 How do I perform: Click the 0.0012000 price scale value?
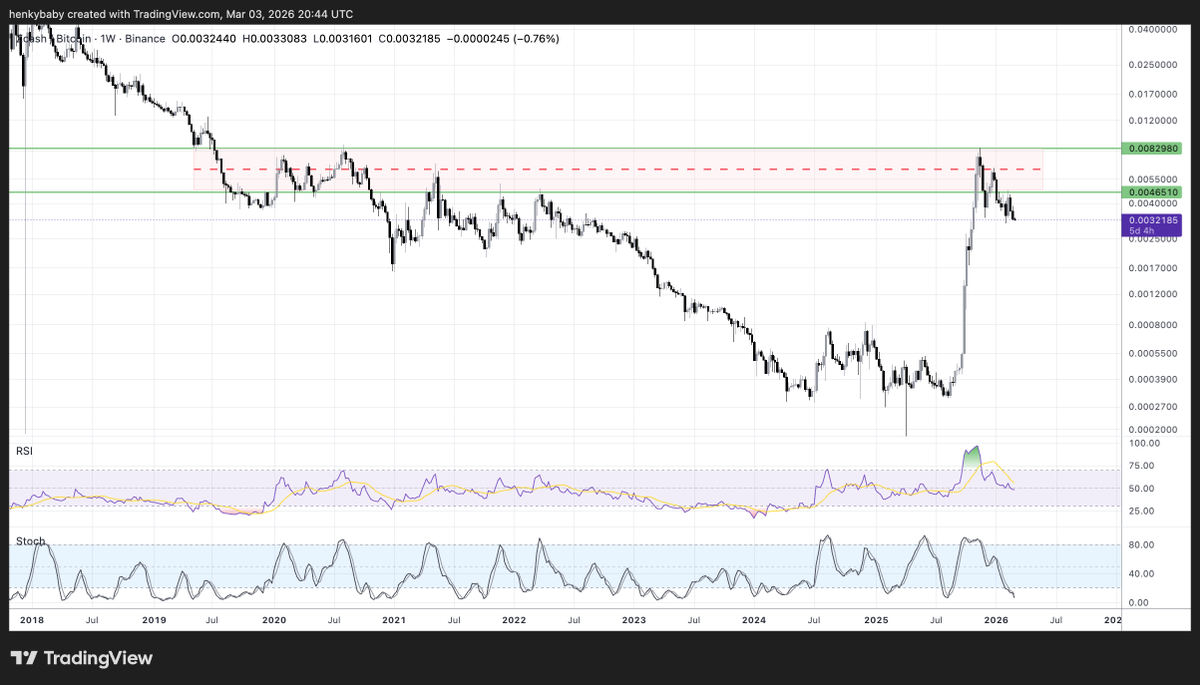(1153, 294)
